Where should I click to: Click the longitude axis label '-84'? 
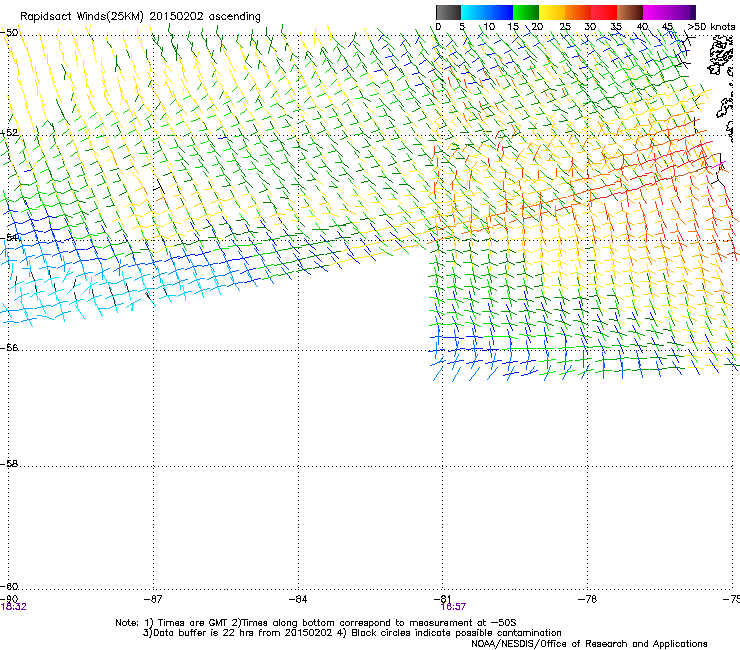point(298,599)
